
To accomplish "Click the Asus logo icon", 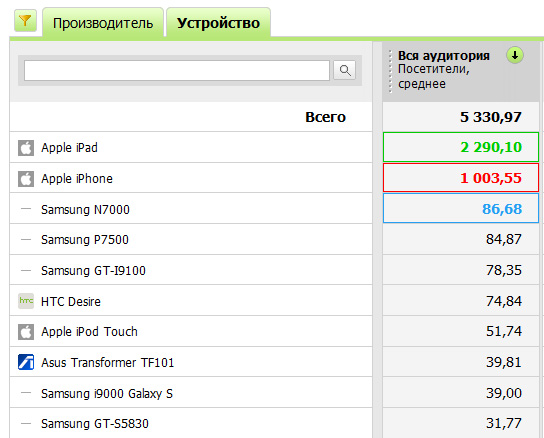I will pos(26,362).
